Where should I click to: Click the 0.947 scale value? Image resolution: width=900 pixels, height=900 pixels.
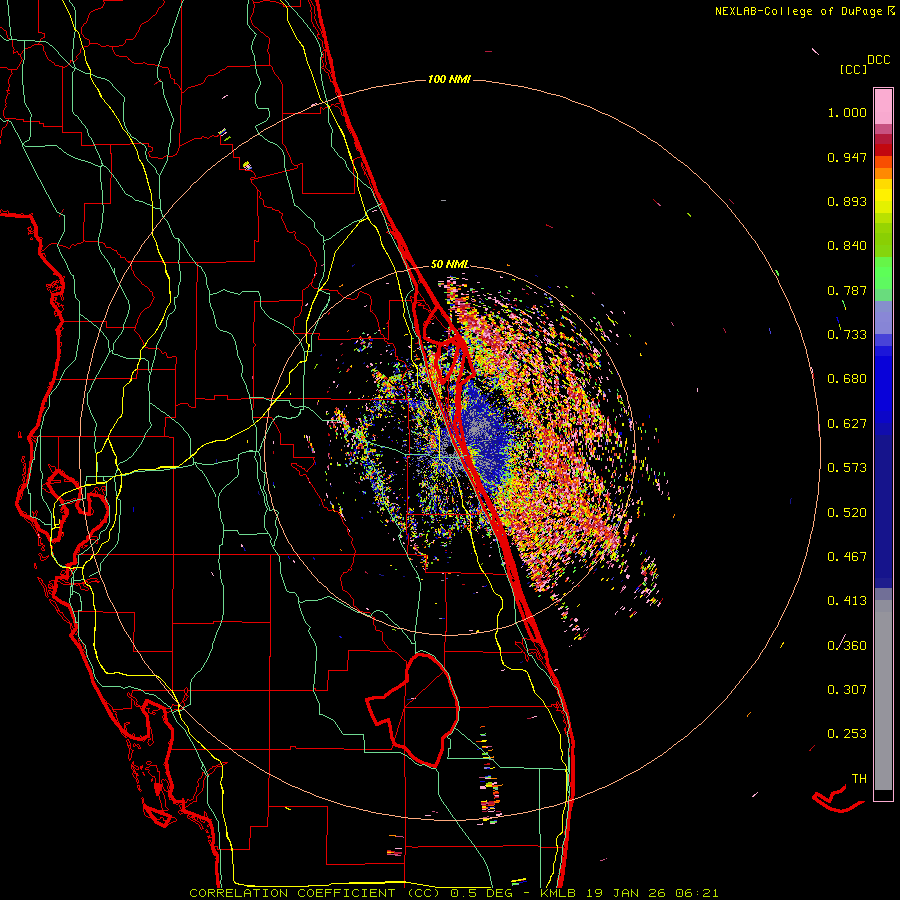tap(847, 157)
